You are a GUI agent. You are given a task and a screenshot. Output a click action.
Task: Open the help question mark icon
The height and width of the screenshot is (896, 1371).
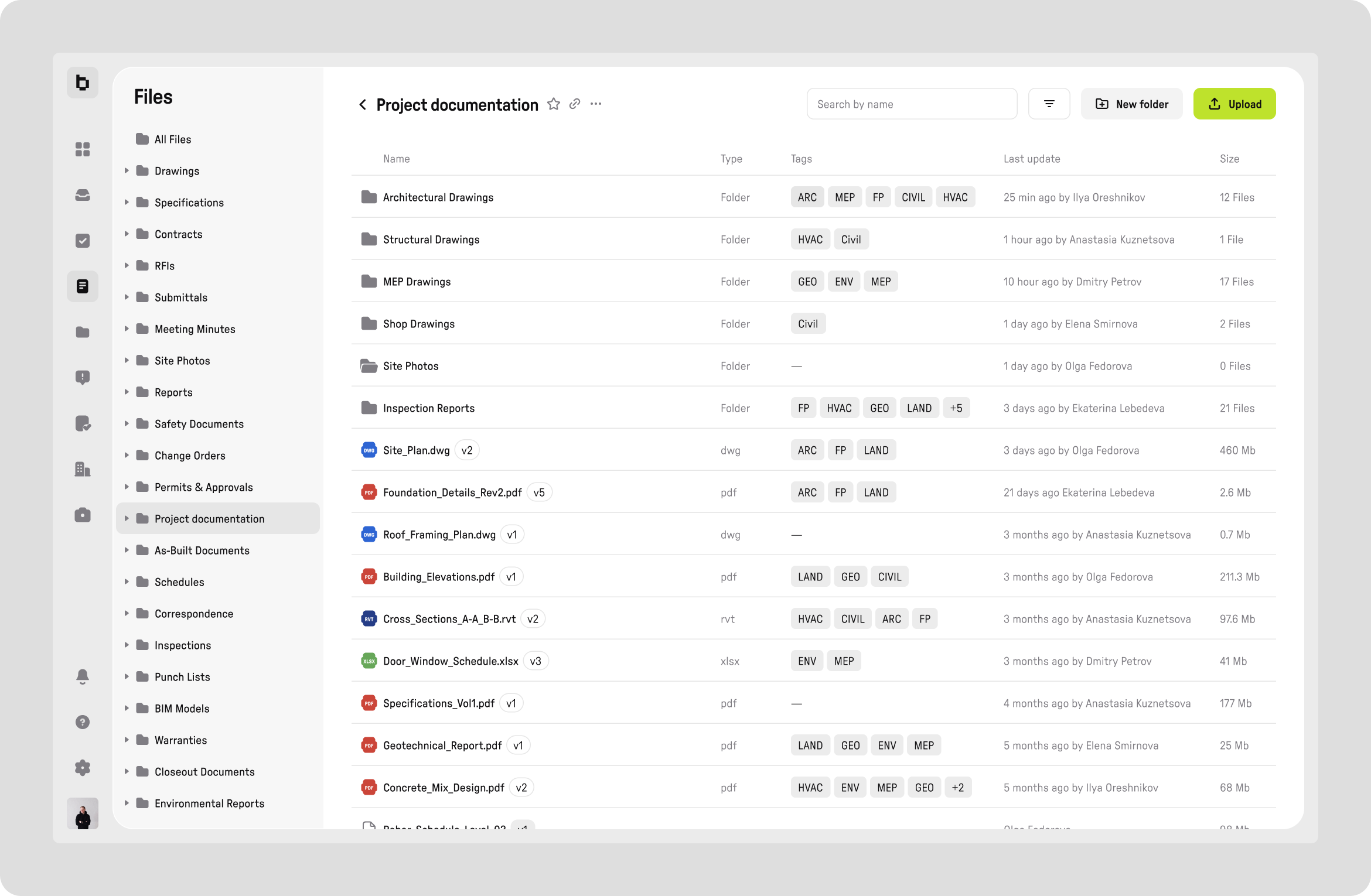[83, 722]
